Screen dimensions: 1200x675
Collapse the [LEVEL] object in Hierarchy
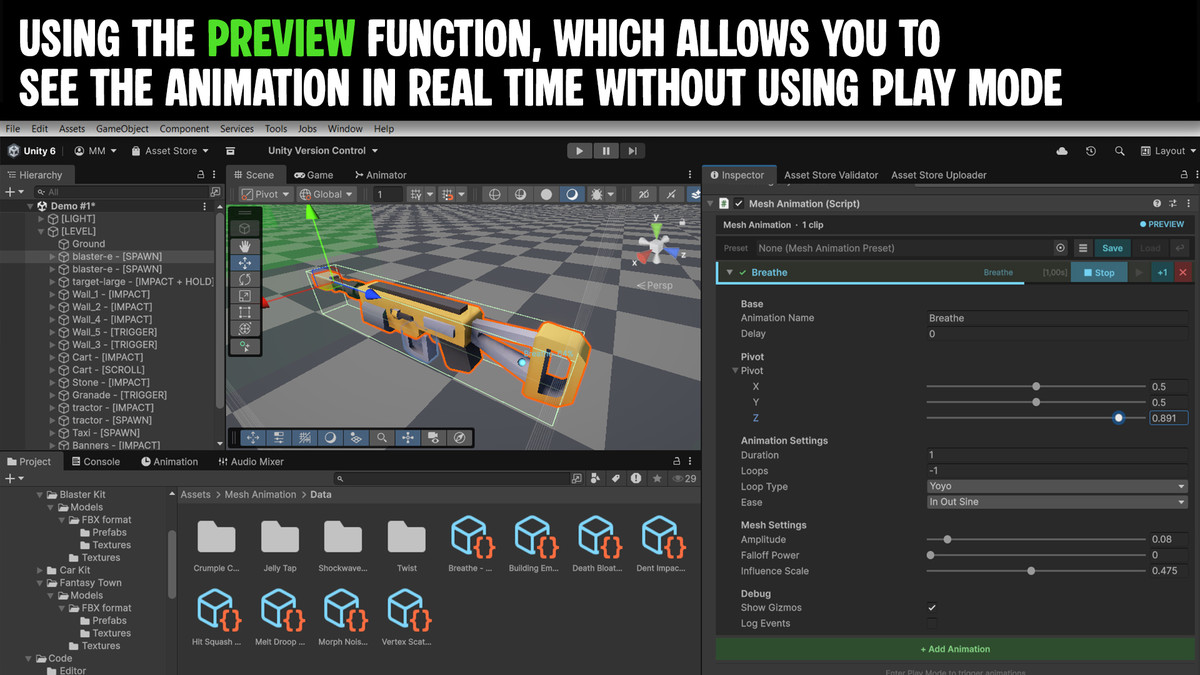[x=42, y=231]
